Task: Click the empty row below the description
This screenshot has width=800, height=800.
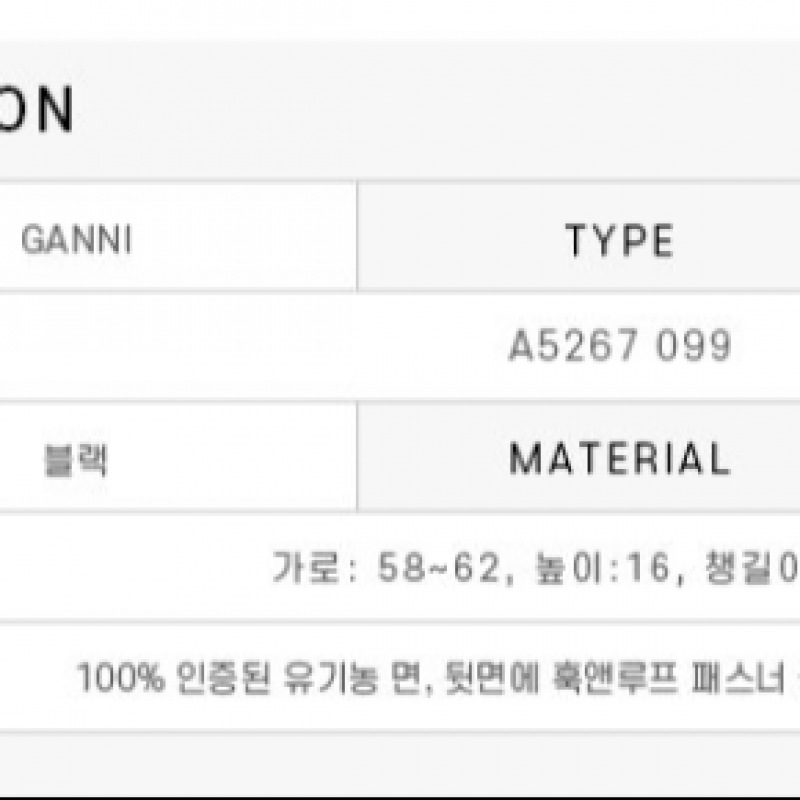Action: tap(400, 762)
